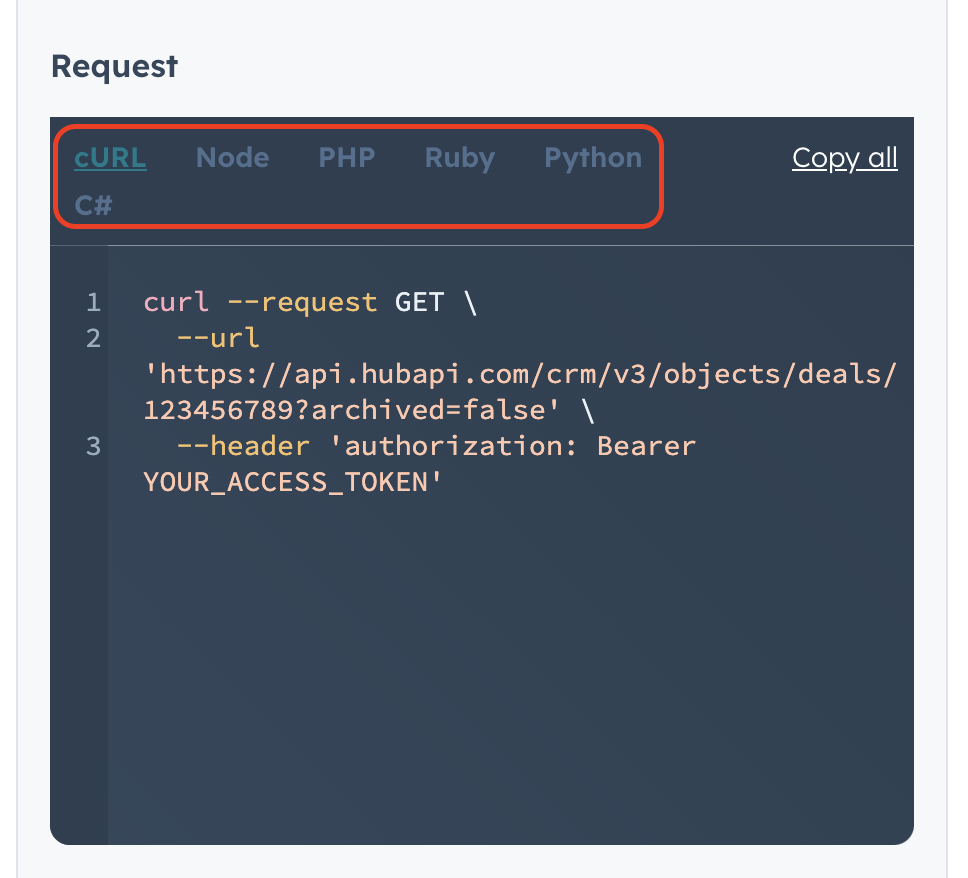Select line number 1 in the code
The height and width of the screenshot is (878, 968).
point(93,302)
